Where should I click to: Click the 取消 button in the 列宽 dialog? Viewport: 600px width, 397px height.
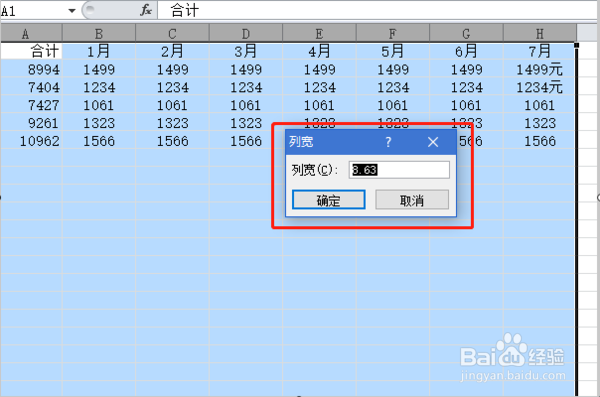(x=412, y=200)
